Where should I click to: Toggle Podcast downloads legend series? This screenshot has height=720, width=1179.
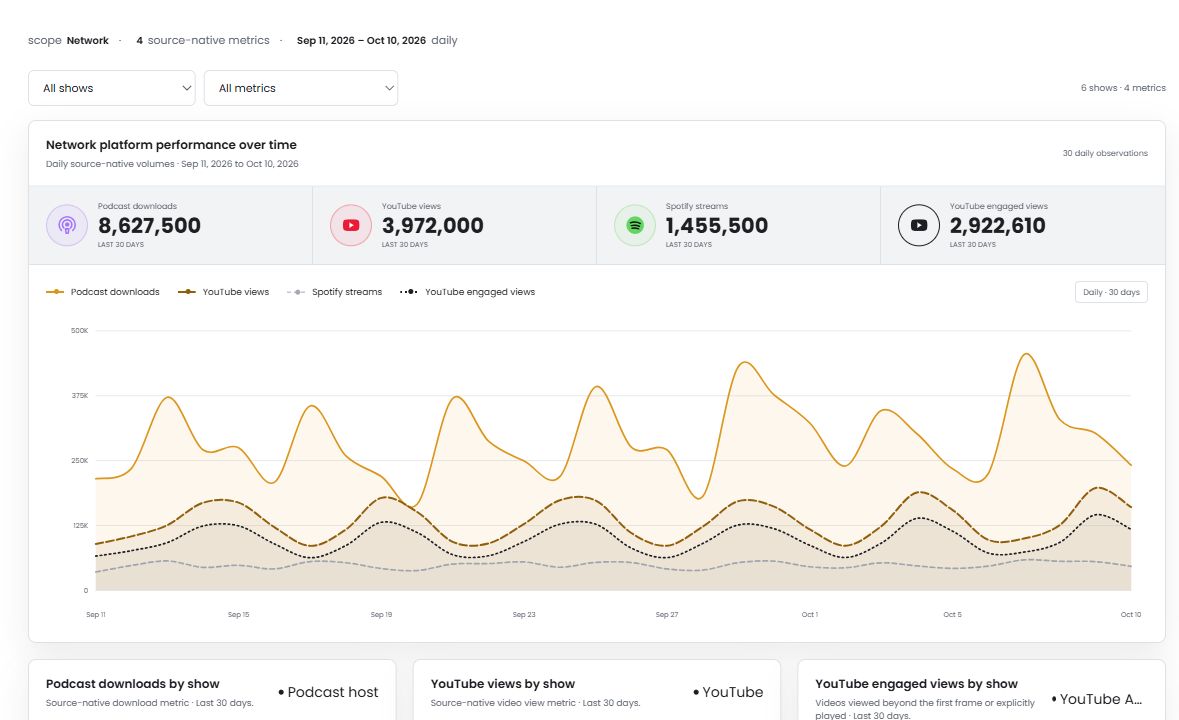coord(103,292)
